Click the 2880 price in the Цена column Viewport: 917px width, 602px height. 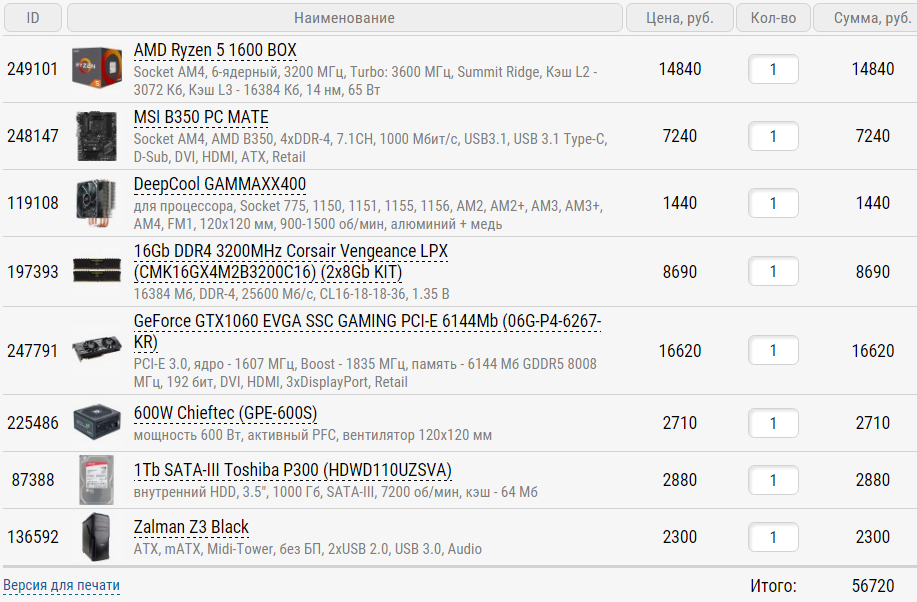(x=680, y=480)
